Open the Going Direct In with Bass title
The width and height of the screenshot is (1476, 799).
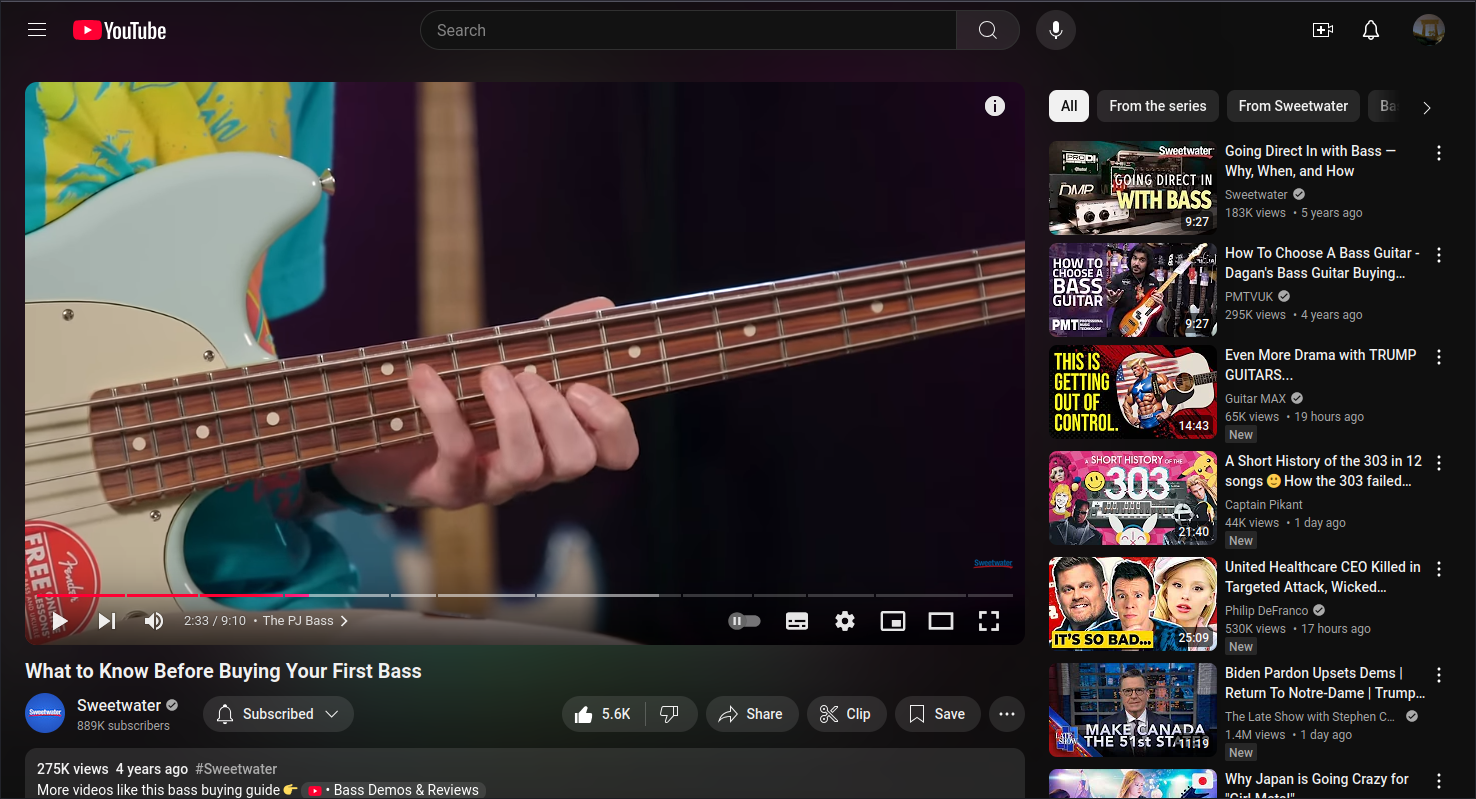(1310, 161)
